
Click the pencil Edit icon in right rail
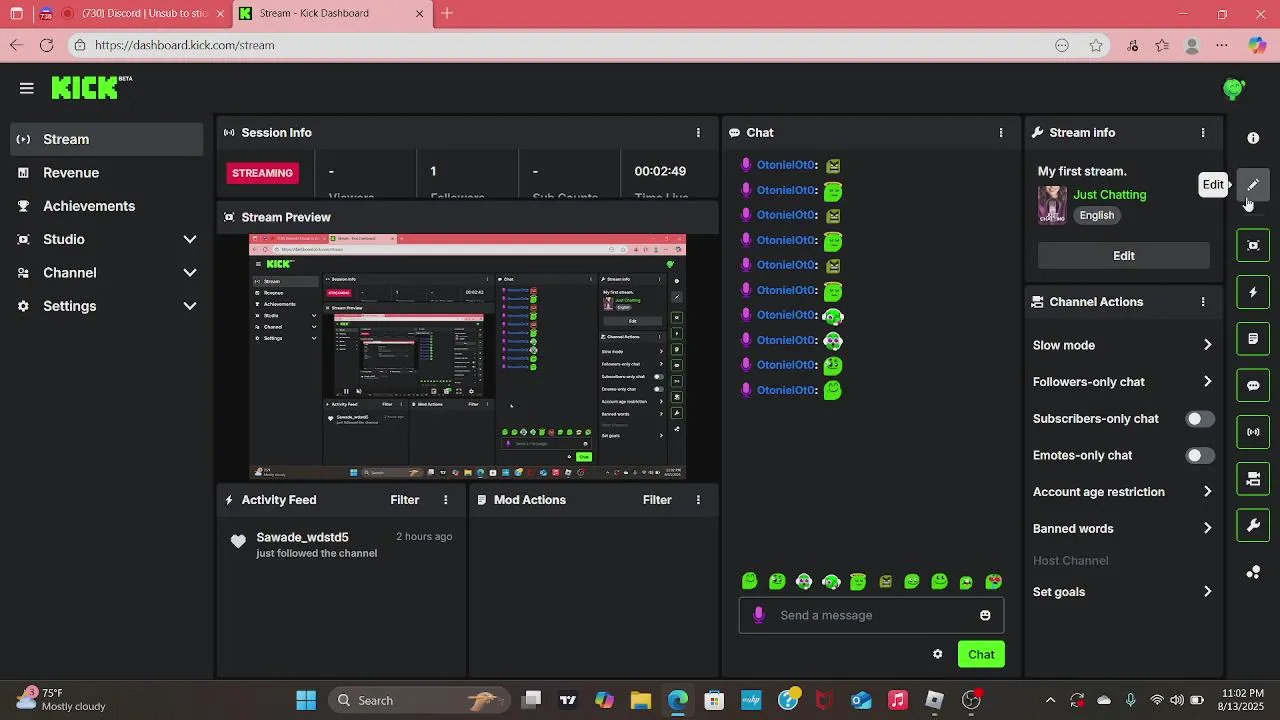(1253, 185)
